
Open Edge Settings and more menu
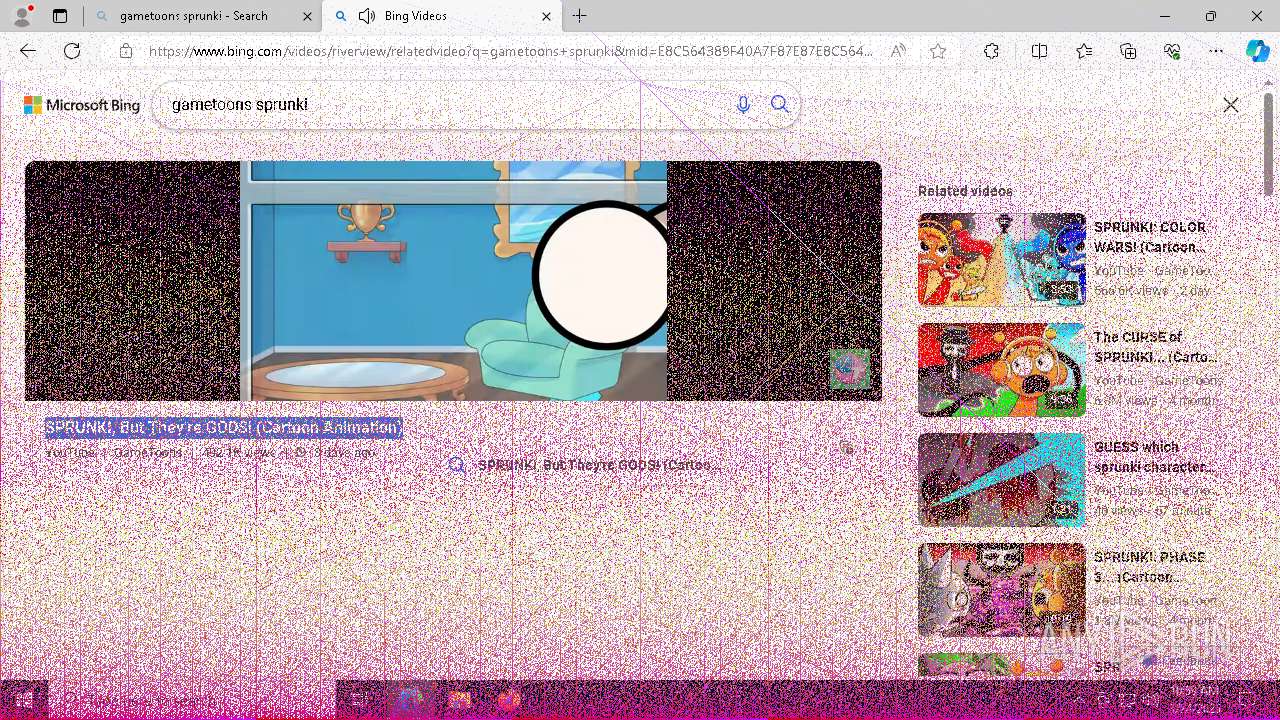tap(1216, 51)
